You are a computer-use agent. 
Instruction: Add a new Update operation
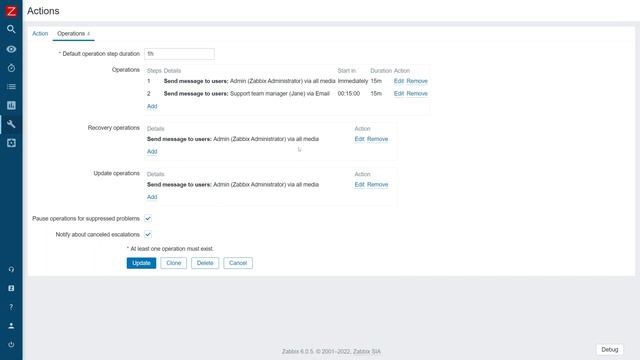pos(152,197)
